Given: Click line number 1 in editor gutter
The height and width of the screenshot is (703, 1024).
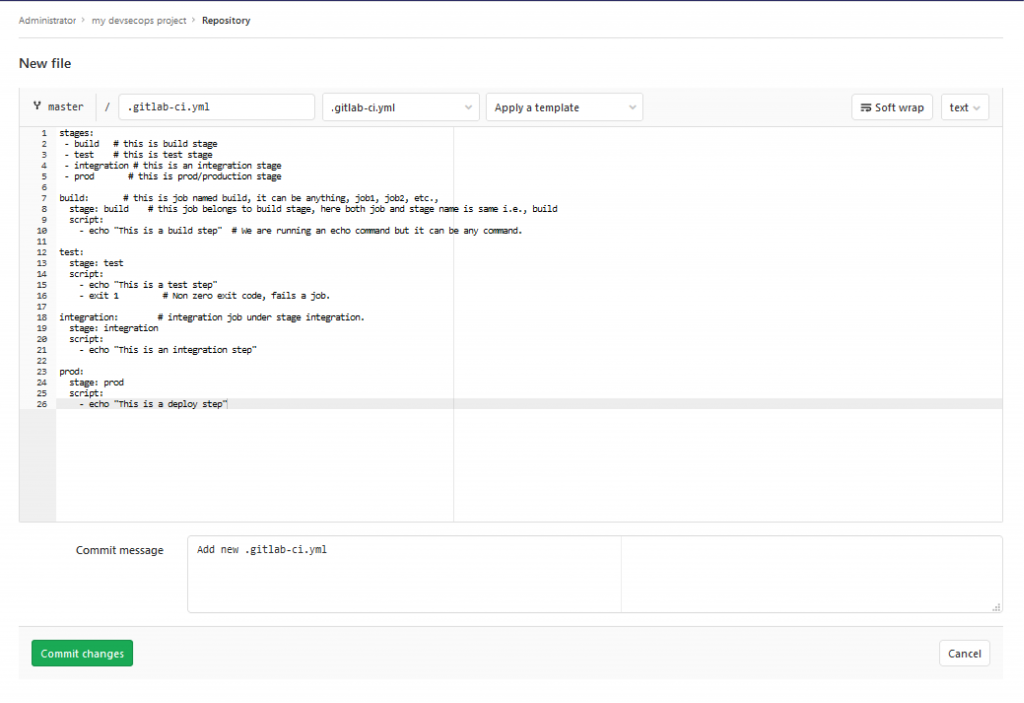Looking at the screenshot, I should pos(43,132).
